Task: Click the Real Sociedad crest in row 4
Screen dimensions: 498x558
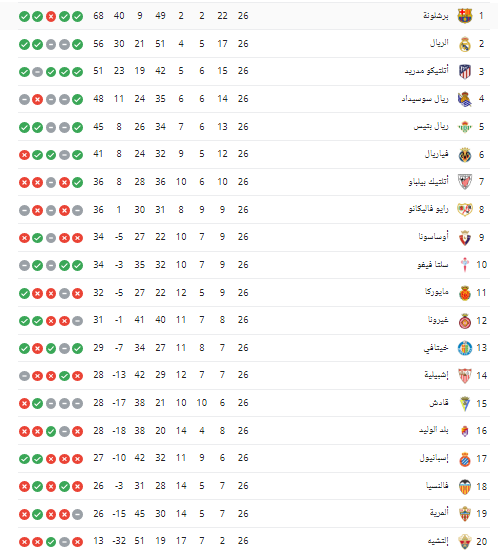Action: pos(465,99)
